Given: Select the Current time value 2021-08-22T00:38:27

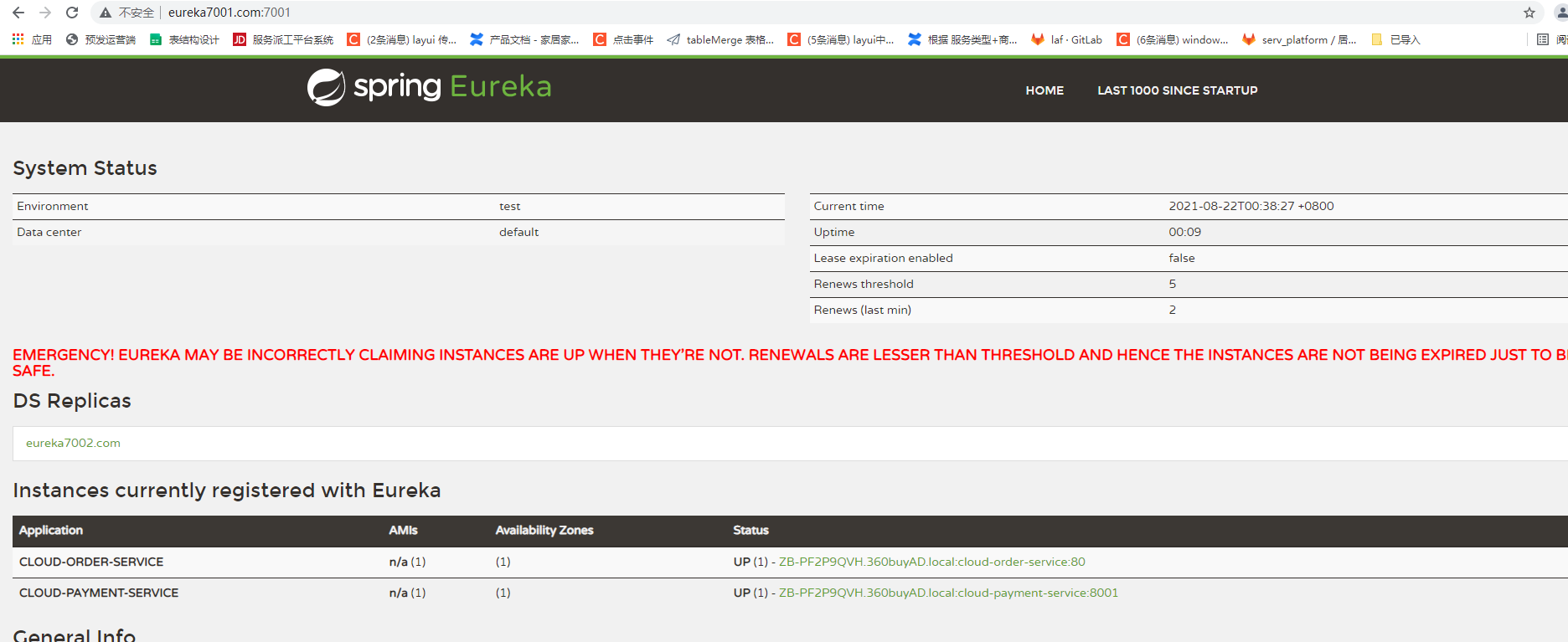Looking at the screenshot, I should [1251, 206].
